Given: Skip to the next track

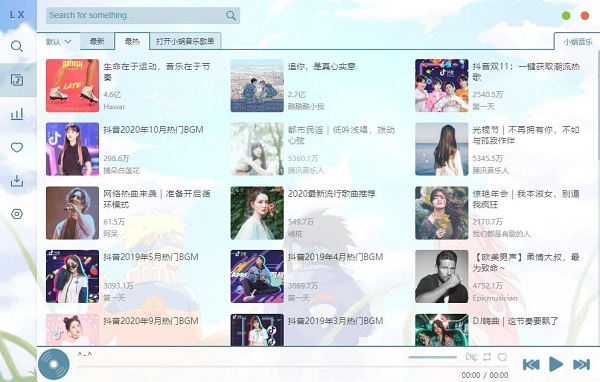Looking at the screenshot, I should (x=581, y=364).
